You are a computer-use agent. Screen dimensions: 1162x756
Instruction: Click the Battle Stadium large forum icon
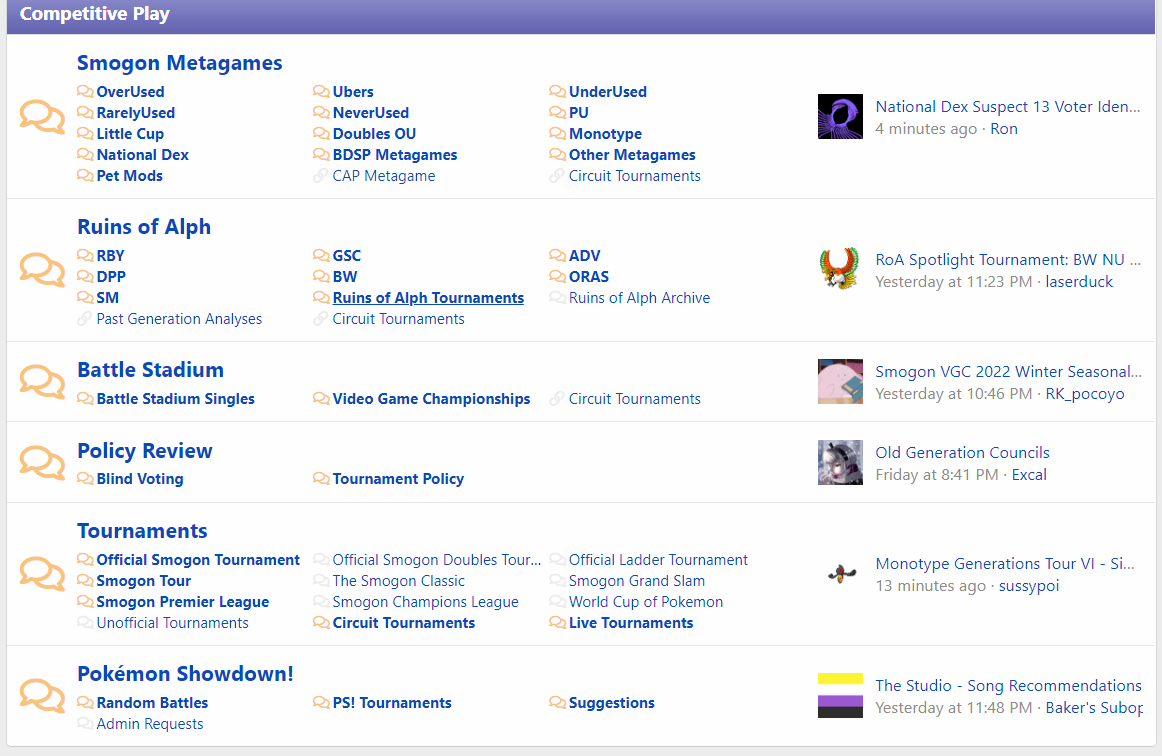pyautogui.click(x=42, y=381)
